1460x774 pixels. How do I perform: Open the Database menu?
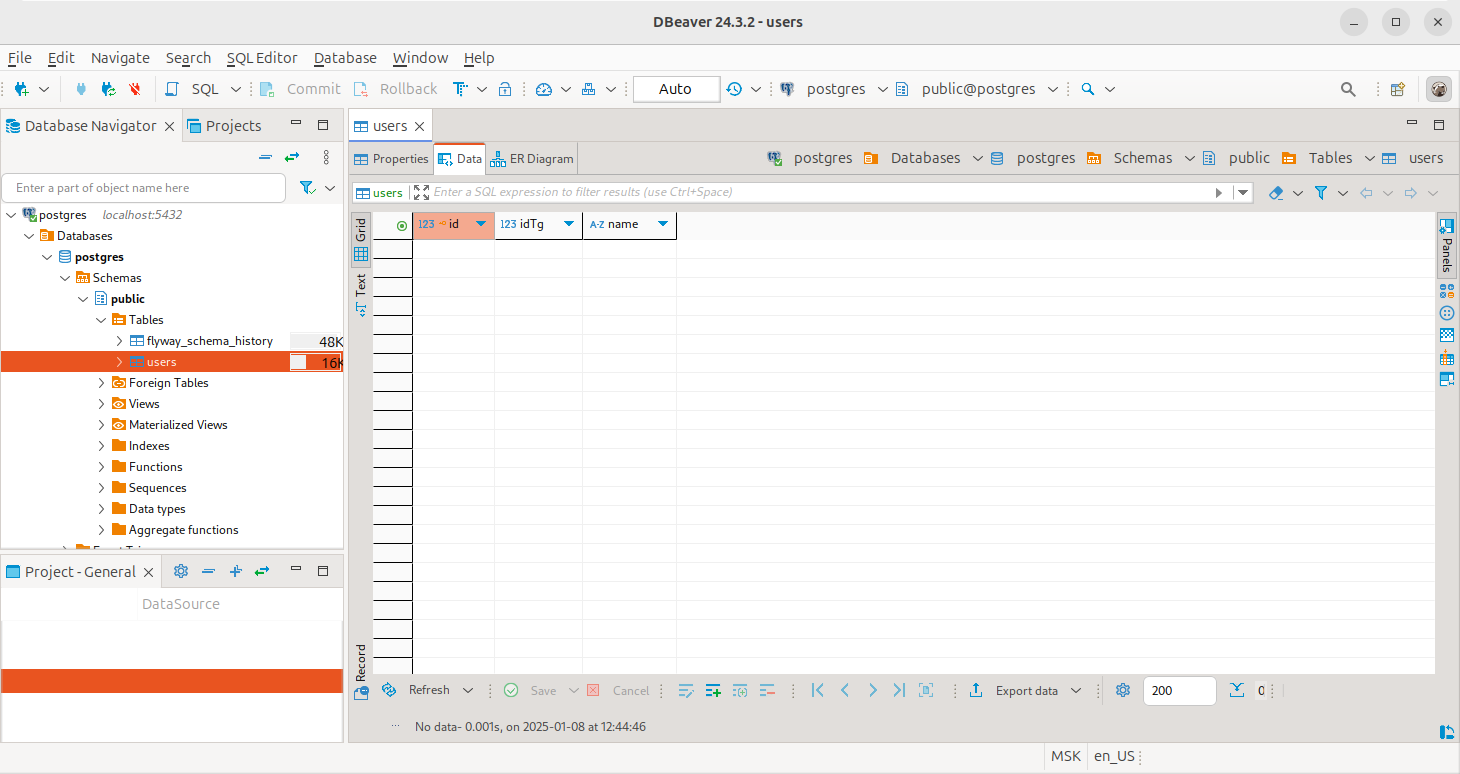(x=345, y=58)
